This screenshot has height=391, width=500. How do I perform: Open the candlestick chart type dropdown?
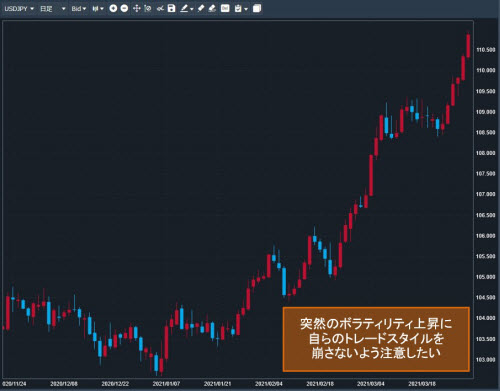[x=98, y=9]
